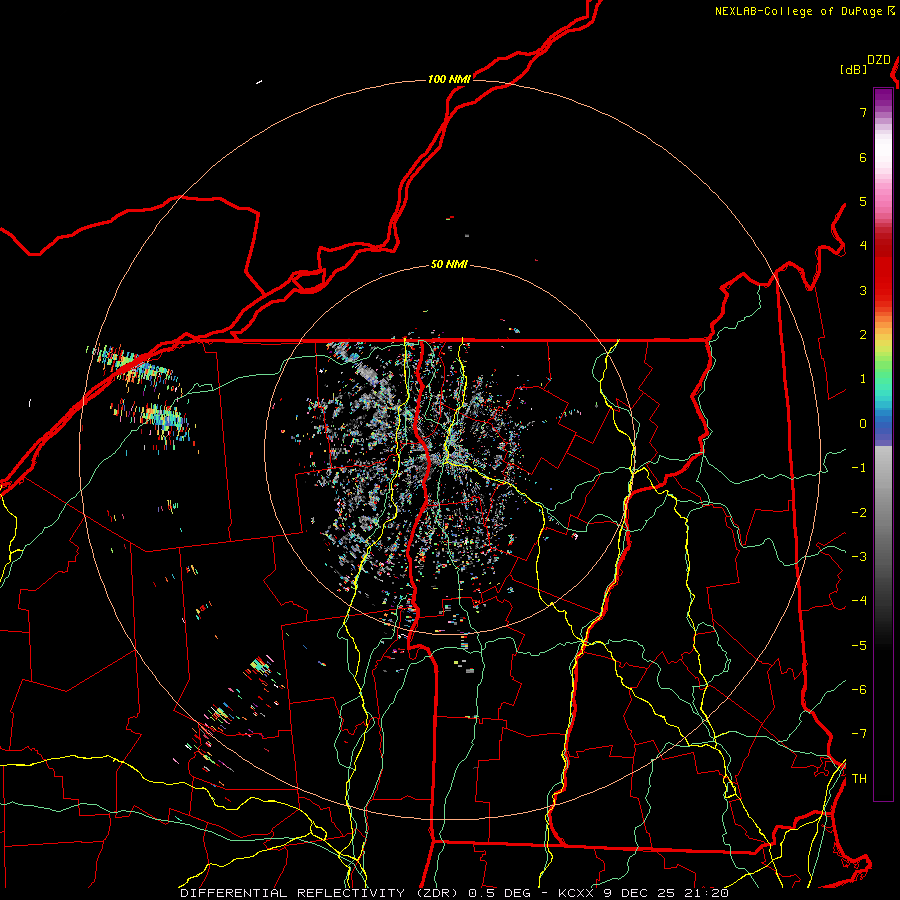Click the -3 value on color scale

pos(859,557)
